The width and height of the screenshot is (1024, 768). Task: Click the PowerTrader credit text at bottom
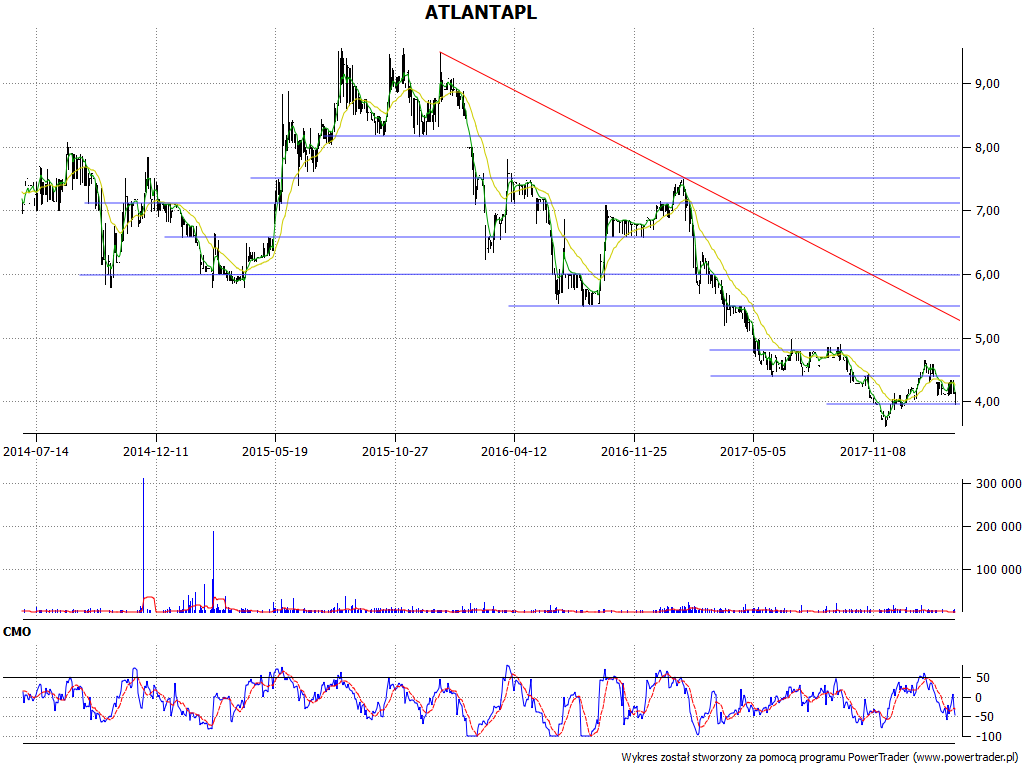pyautogui.click(x=822, y=757)
